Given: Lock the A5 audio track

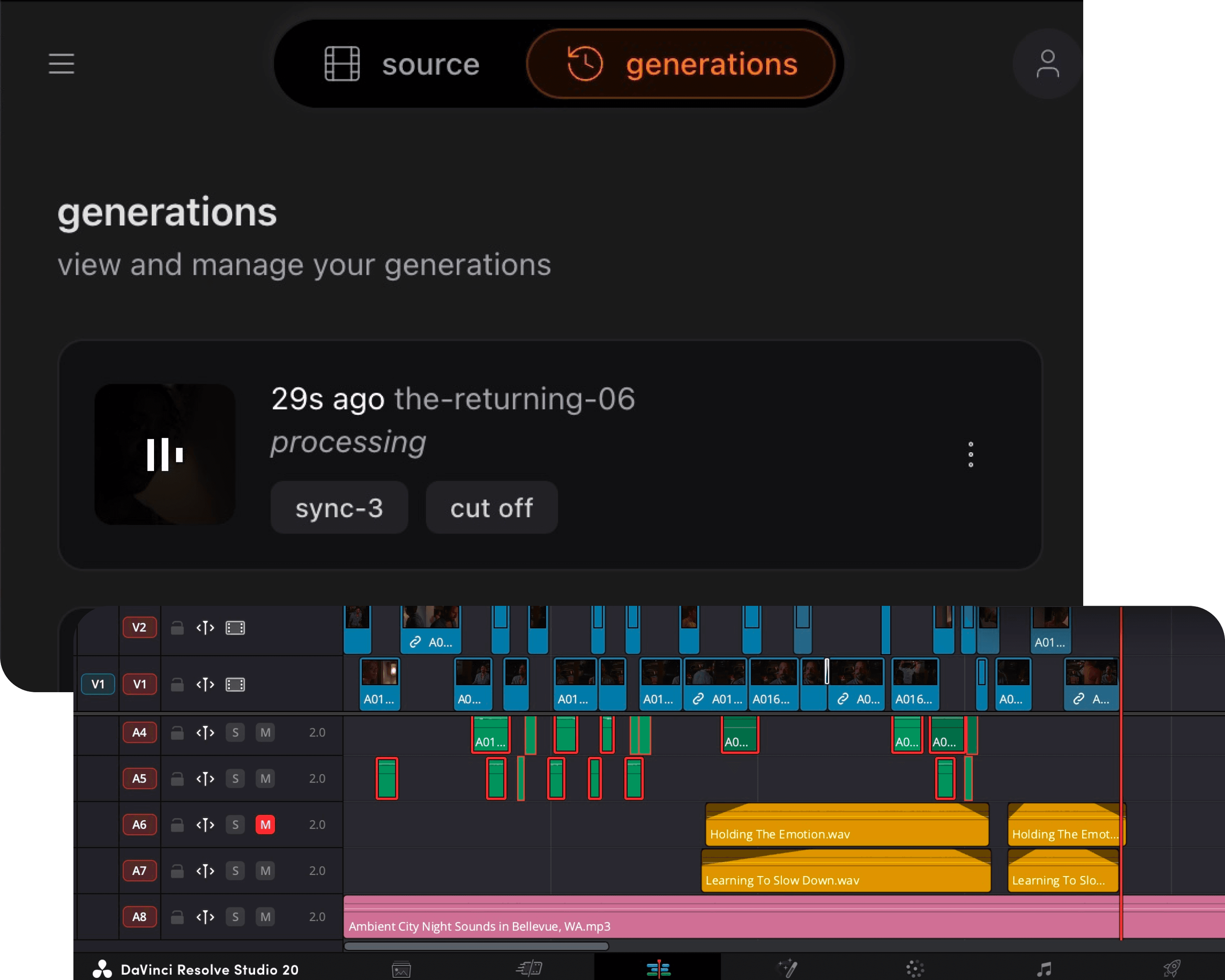Looking at the screenshot, I should point(177,779).
